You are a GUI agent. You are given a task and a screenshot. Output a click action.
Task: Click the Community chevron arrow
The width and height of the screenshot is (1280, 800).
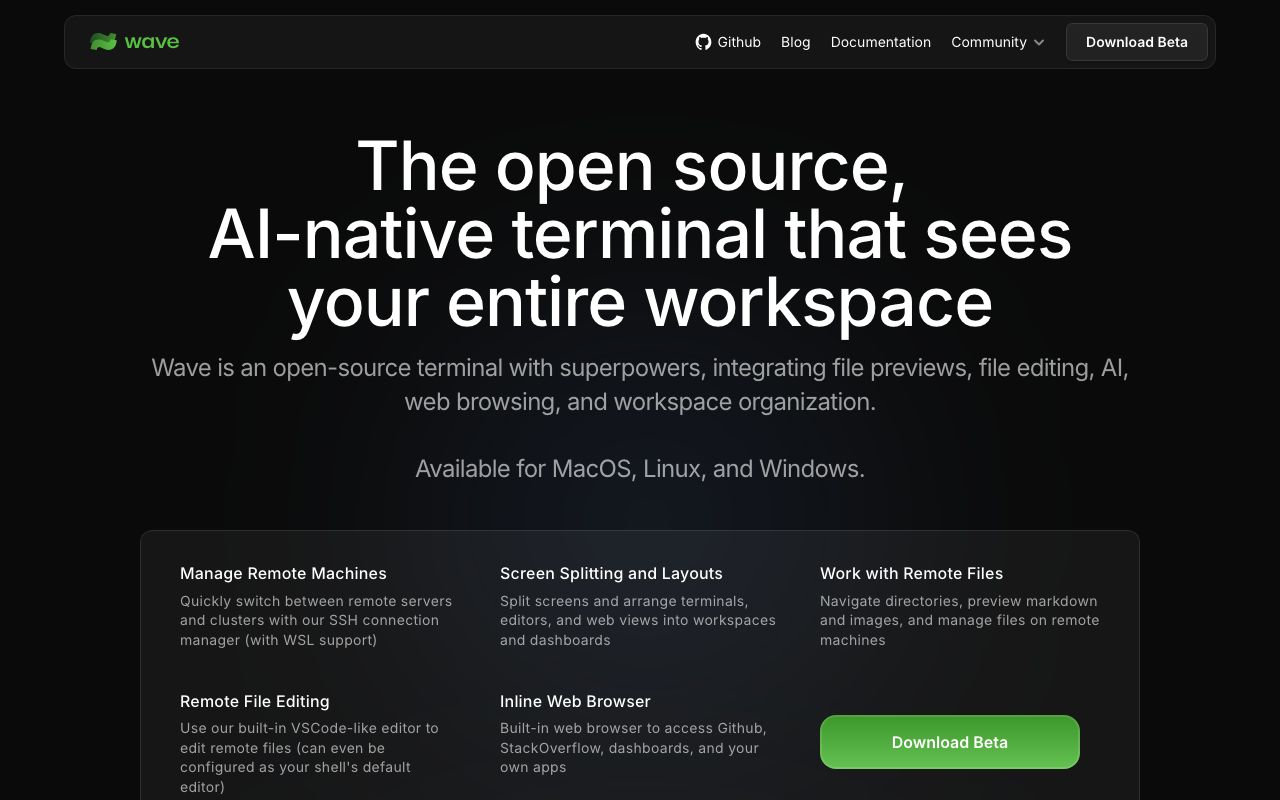[x=1039, y=43]
